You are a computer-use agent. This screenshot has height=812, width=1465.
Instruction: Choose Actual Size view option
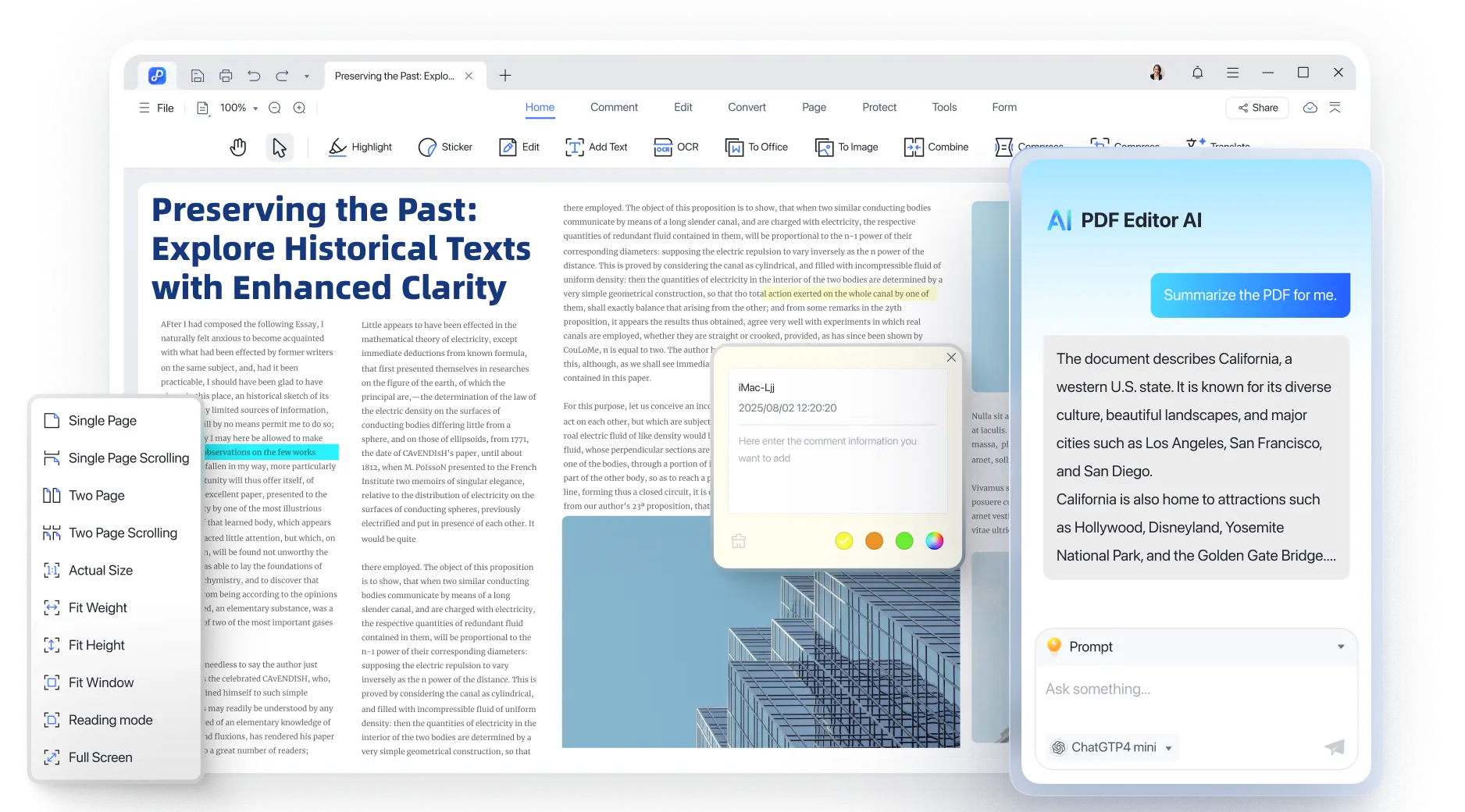[117, 571]
